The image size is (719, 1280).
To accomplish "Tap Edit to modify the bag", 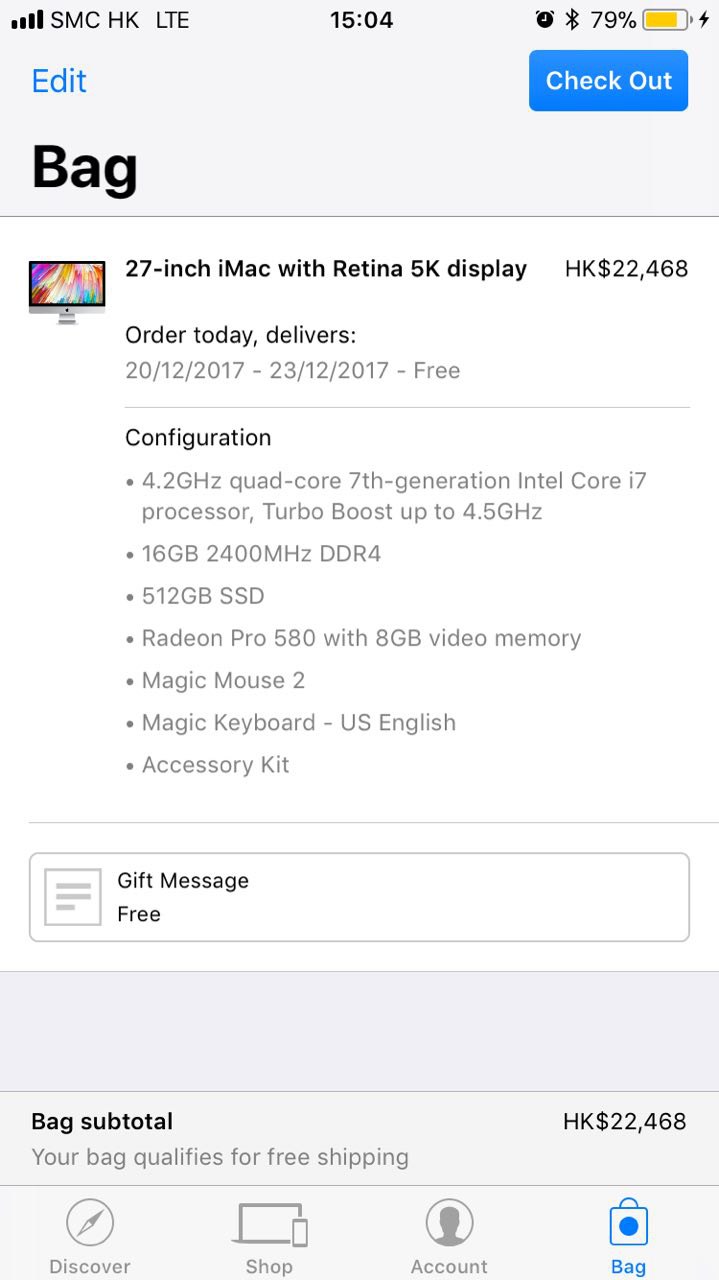I will 59,81.
